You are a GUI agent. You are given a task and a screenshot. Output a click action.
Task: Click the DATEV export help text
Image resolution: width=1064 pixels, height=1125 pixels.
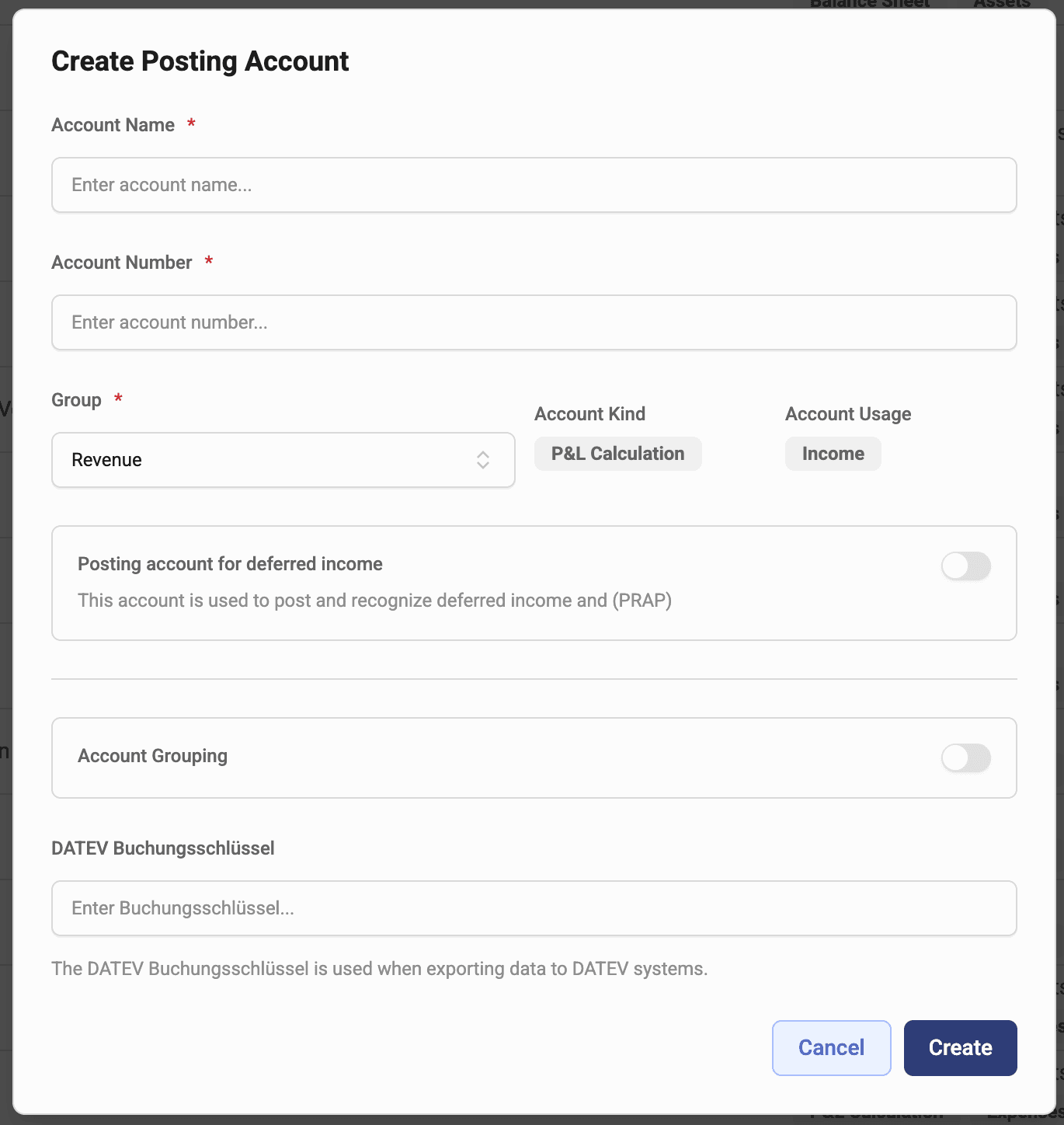click(x=379, y=969)
